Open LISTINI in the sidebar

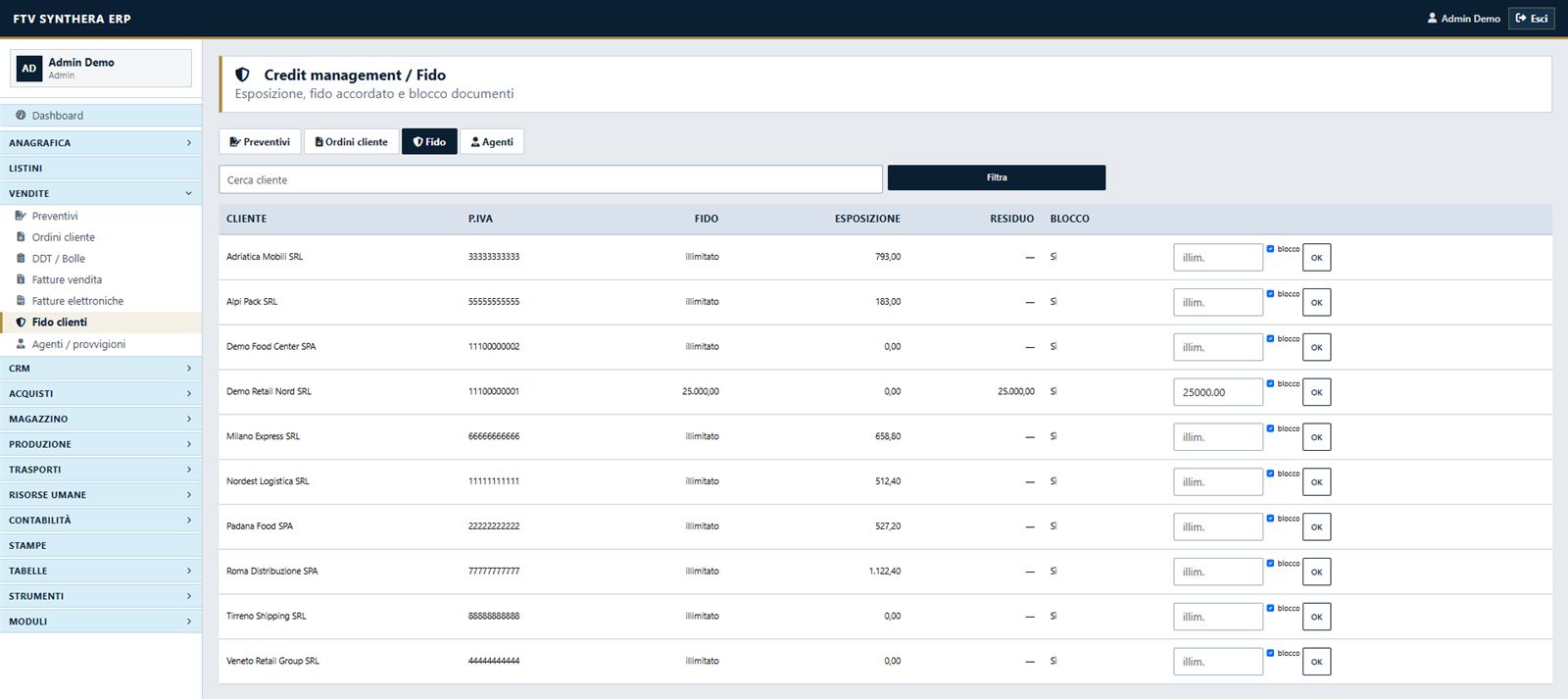coord(101,169)
